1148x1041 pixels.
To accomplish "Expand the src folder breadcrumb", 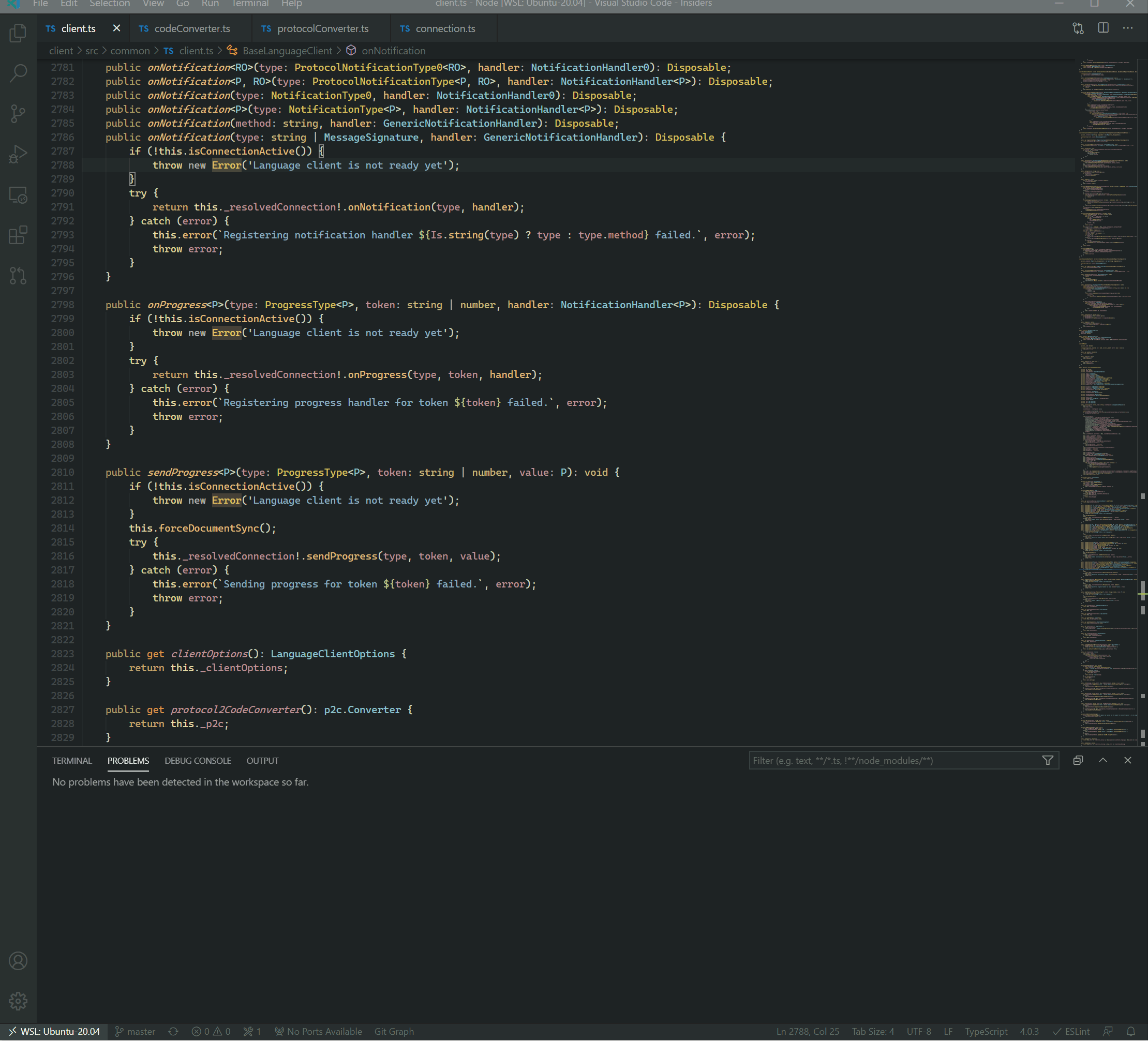I will [92, 51].
